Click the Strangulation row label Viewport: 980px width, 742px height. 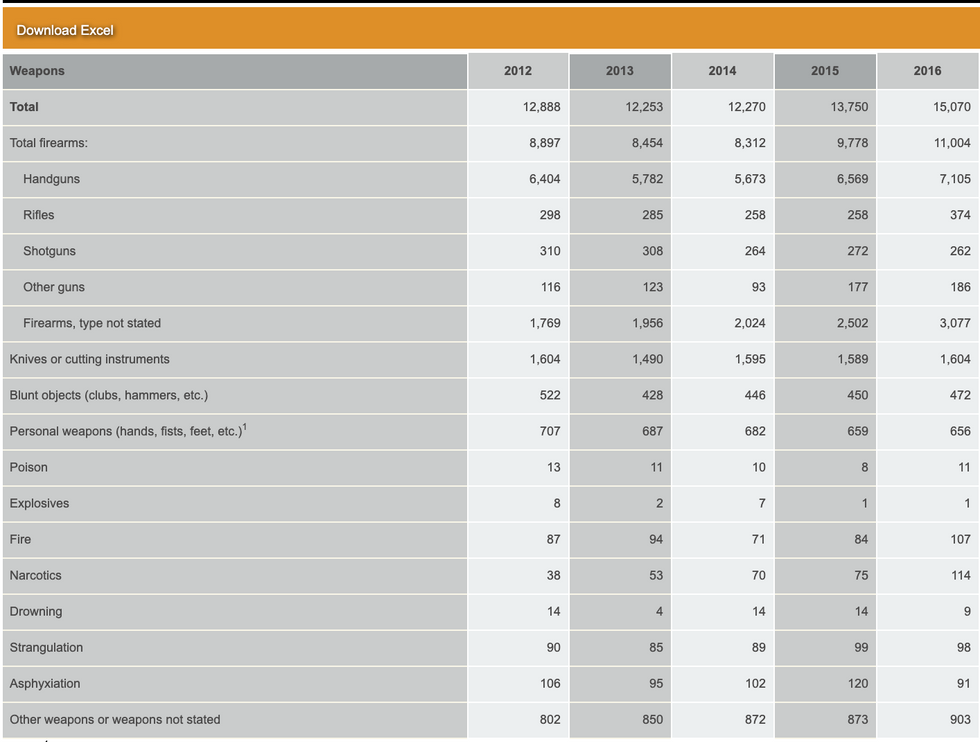[x=46, y=648]
